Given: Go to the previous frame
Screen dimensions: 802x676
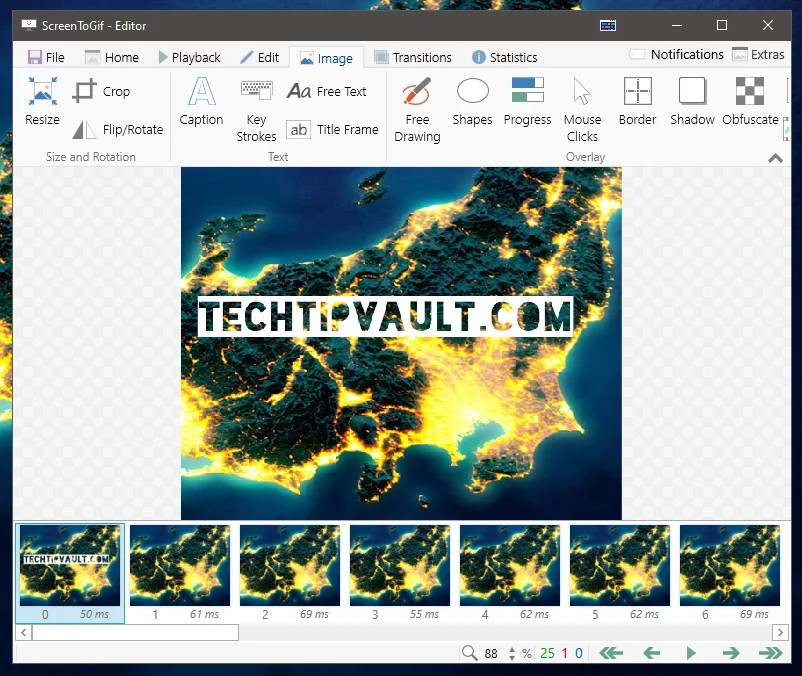Looking at the screenshot, I should (651, 653).
